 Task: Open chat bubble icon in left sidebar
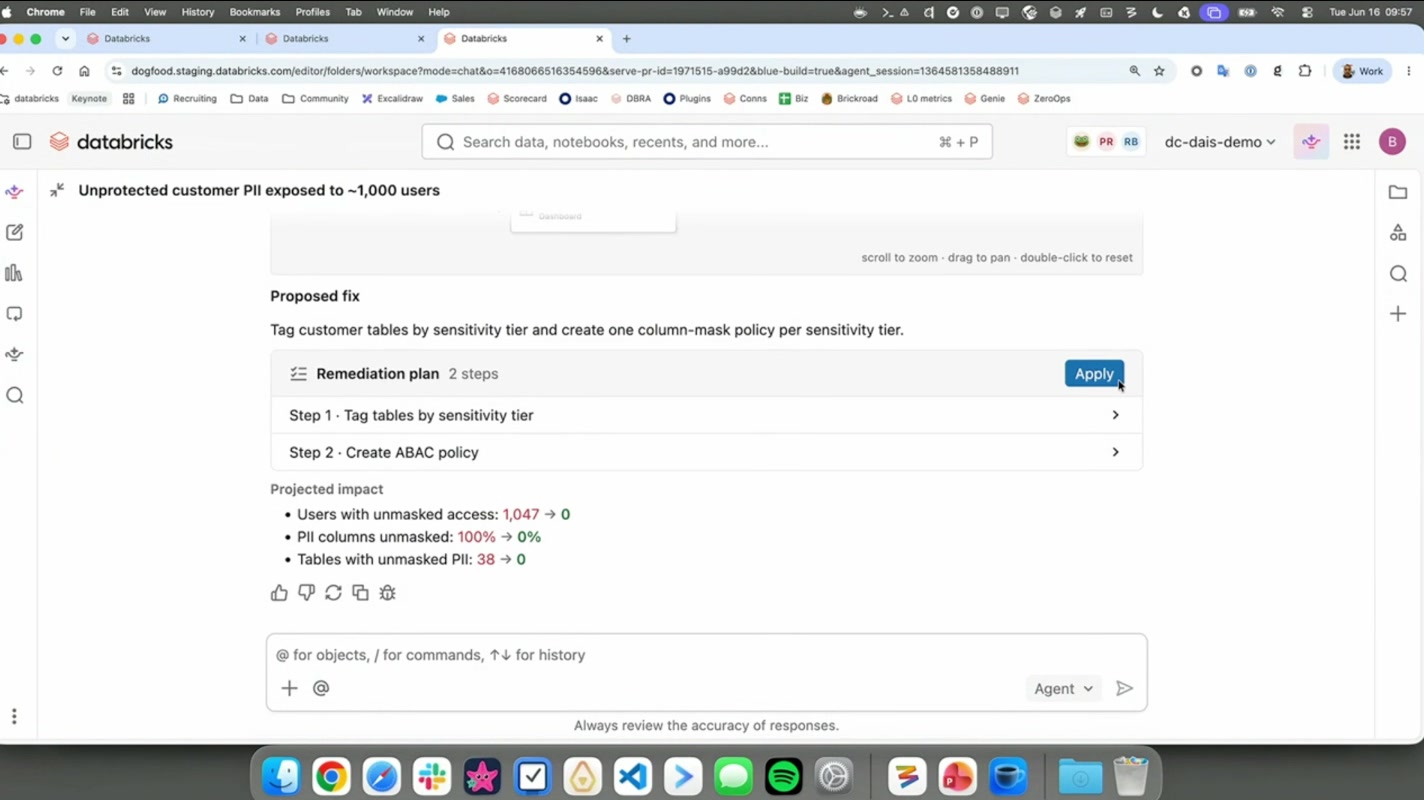coord(15,314)
